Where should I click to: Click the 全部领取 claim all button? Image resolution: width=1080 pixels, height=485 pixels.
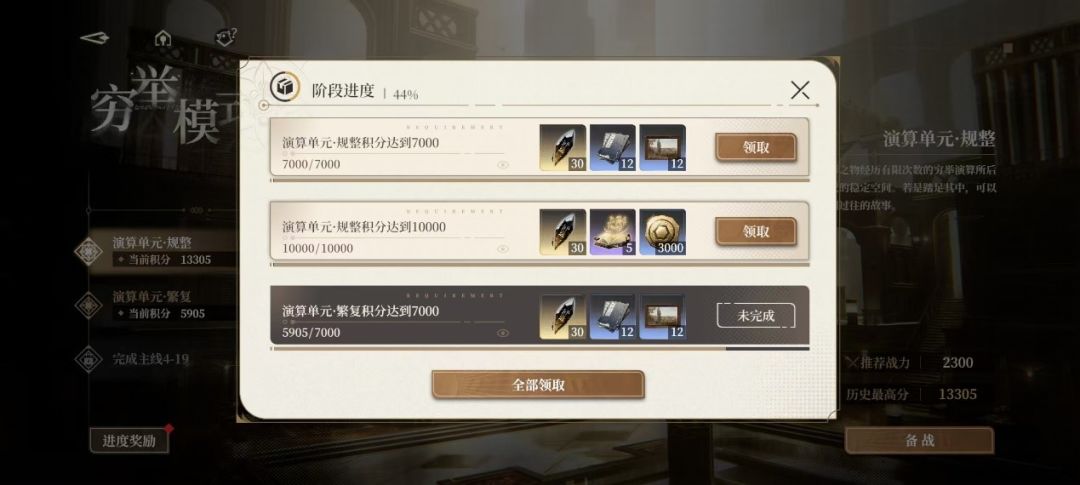click(x=538, y=384)
